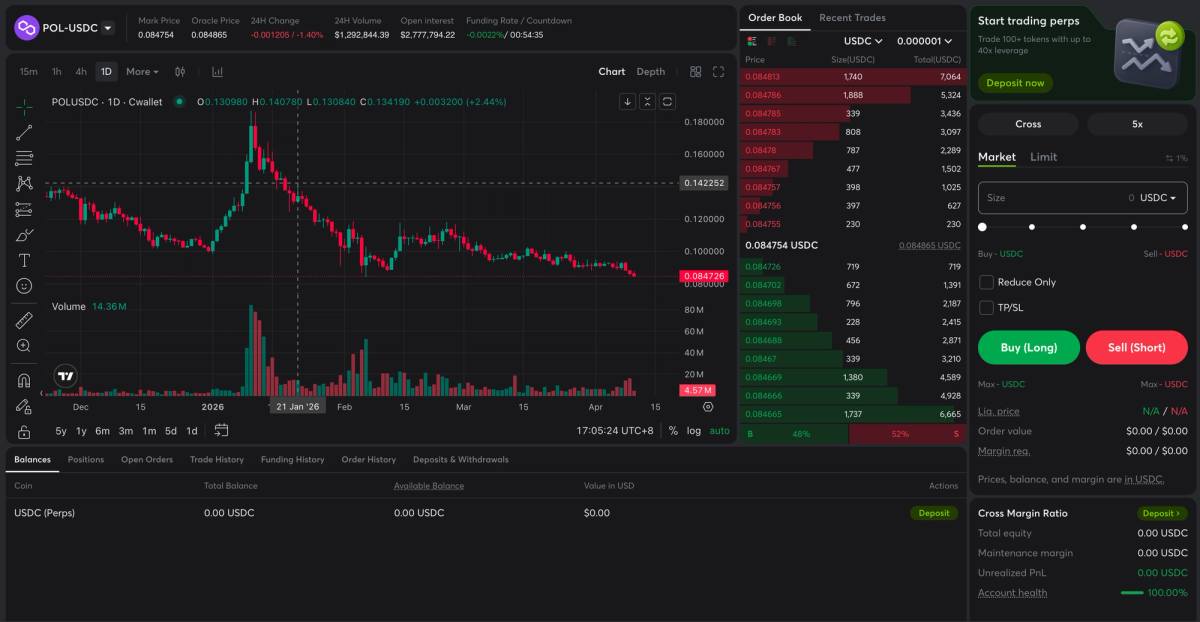
Task: Expand the More timeframes dropdown
Action: coord(142,72)
